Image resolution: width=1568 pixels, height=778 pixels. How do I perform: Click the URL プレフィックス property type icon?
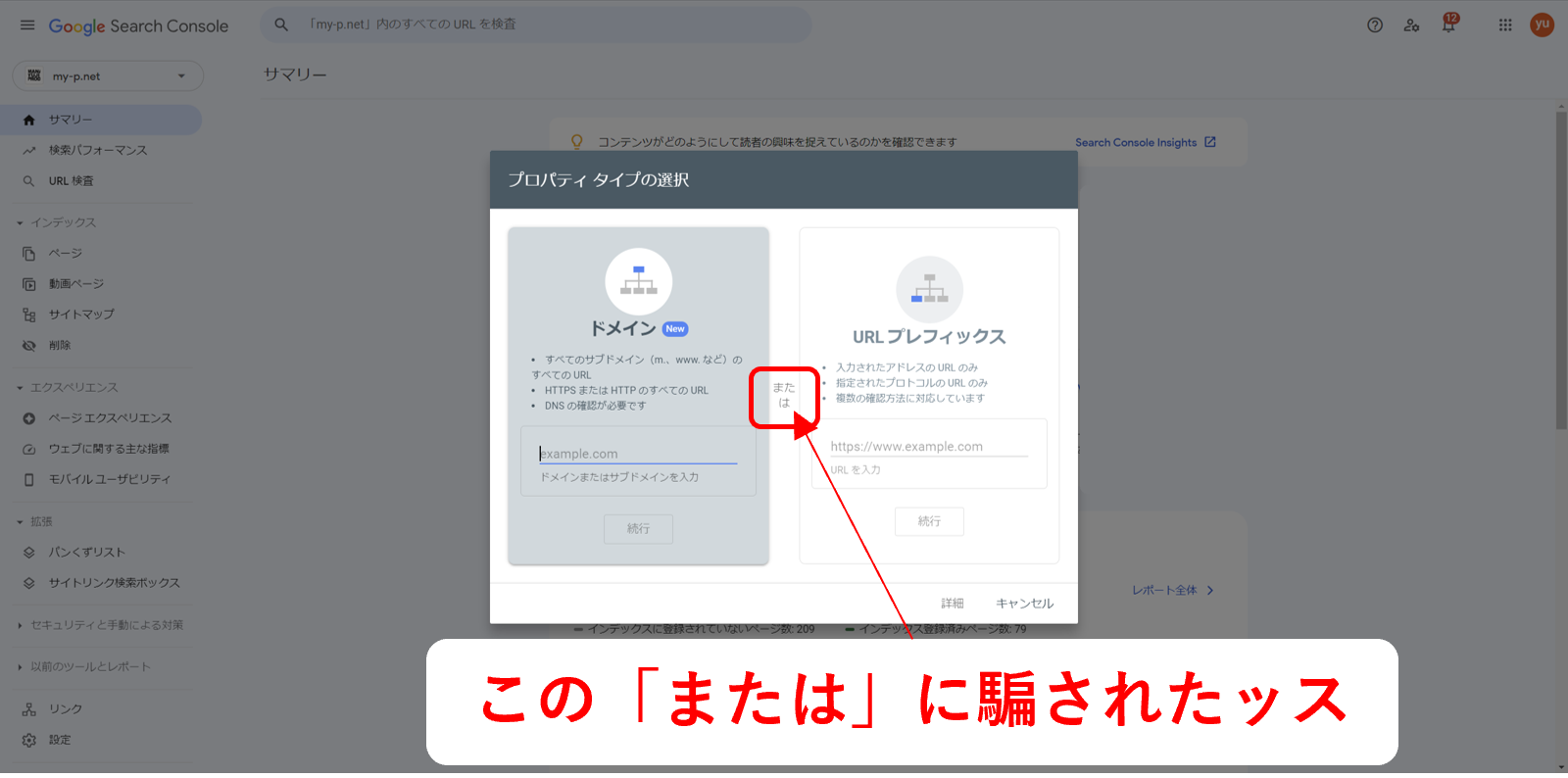[930, 290]
